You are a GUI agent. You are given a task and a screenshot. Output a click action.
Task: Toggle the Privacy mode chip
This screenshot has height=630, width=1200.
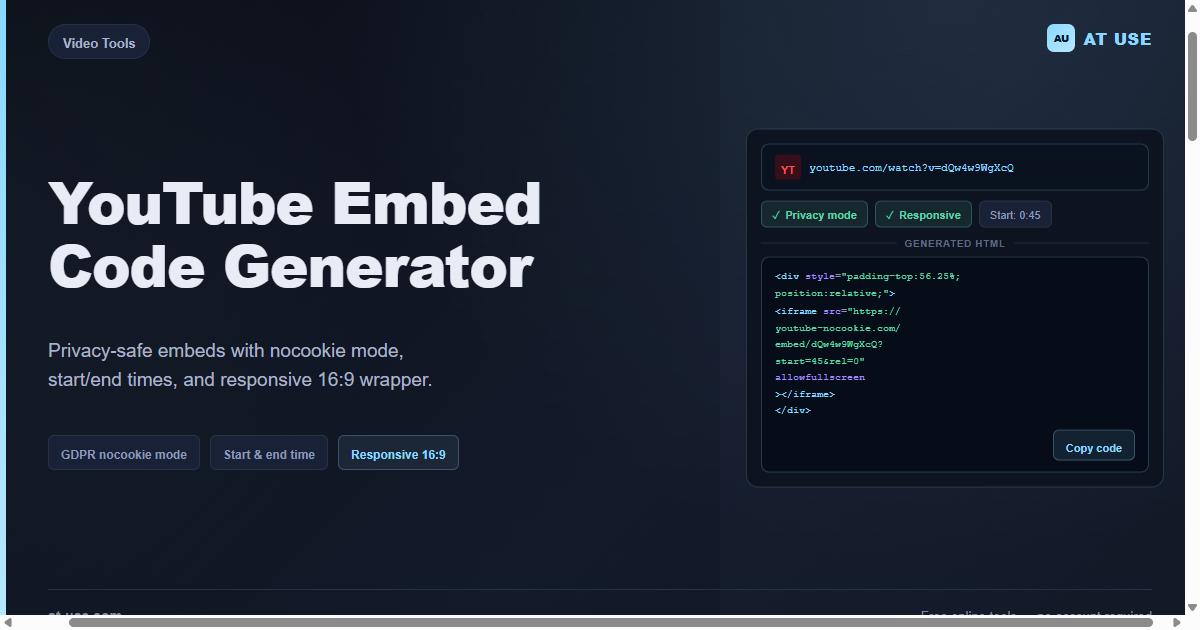[x=814, y=215]
